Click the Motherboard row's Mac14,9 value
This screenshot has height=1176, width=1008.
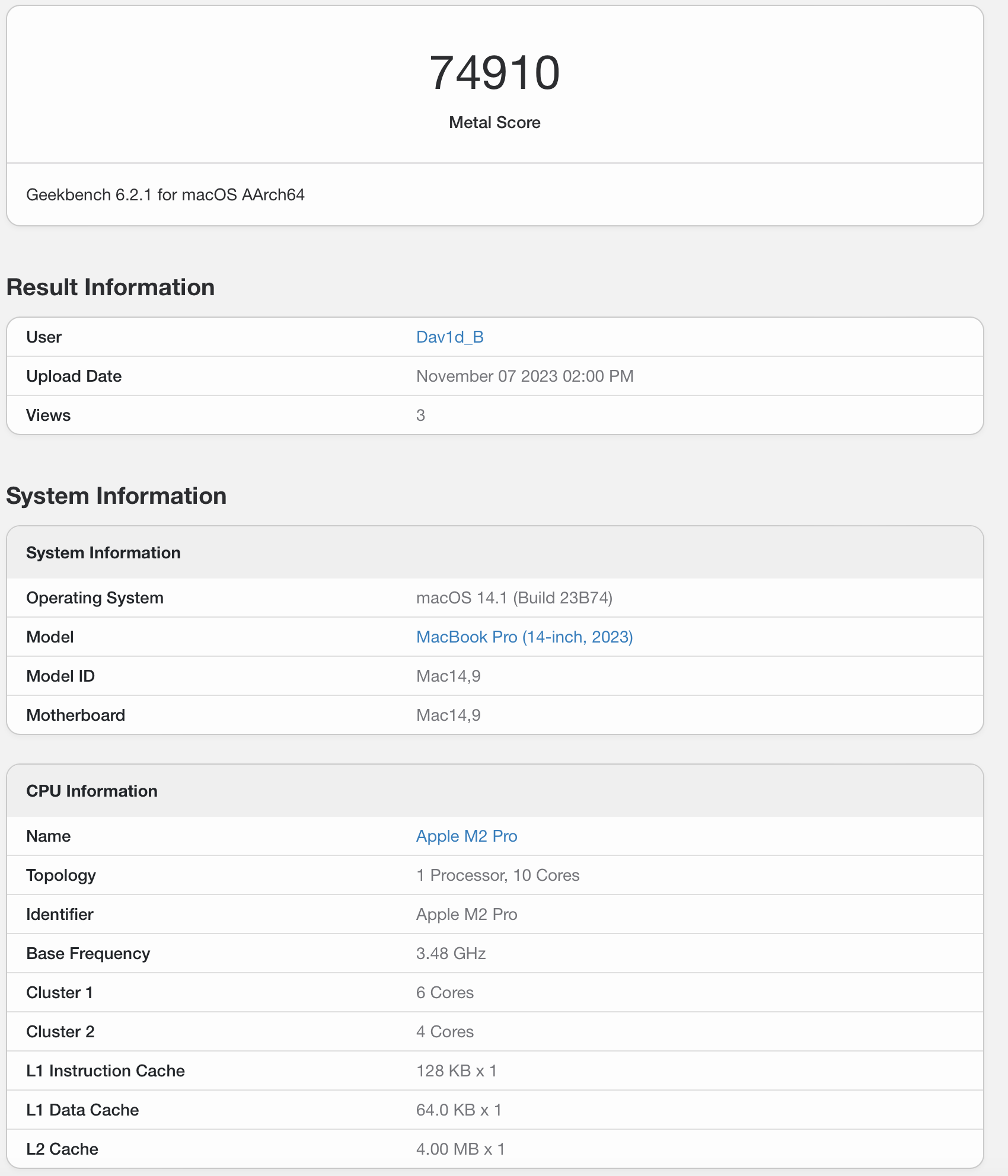[x=448, y=715]
